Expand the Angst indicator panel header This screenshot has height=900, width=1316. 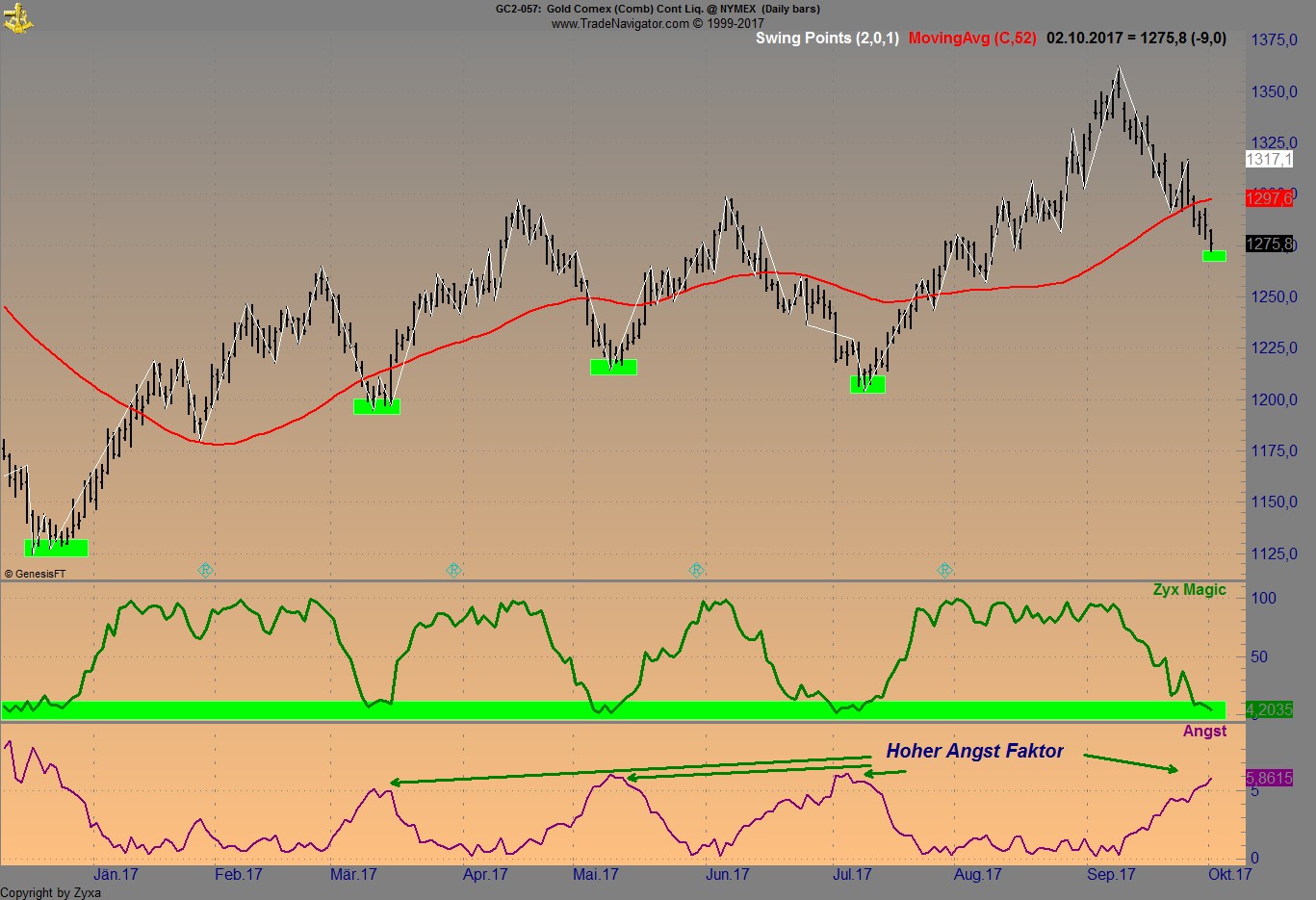click(x=1203, y=732)
